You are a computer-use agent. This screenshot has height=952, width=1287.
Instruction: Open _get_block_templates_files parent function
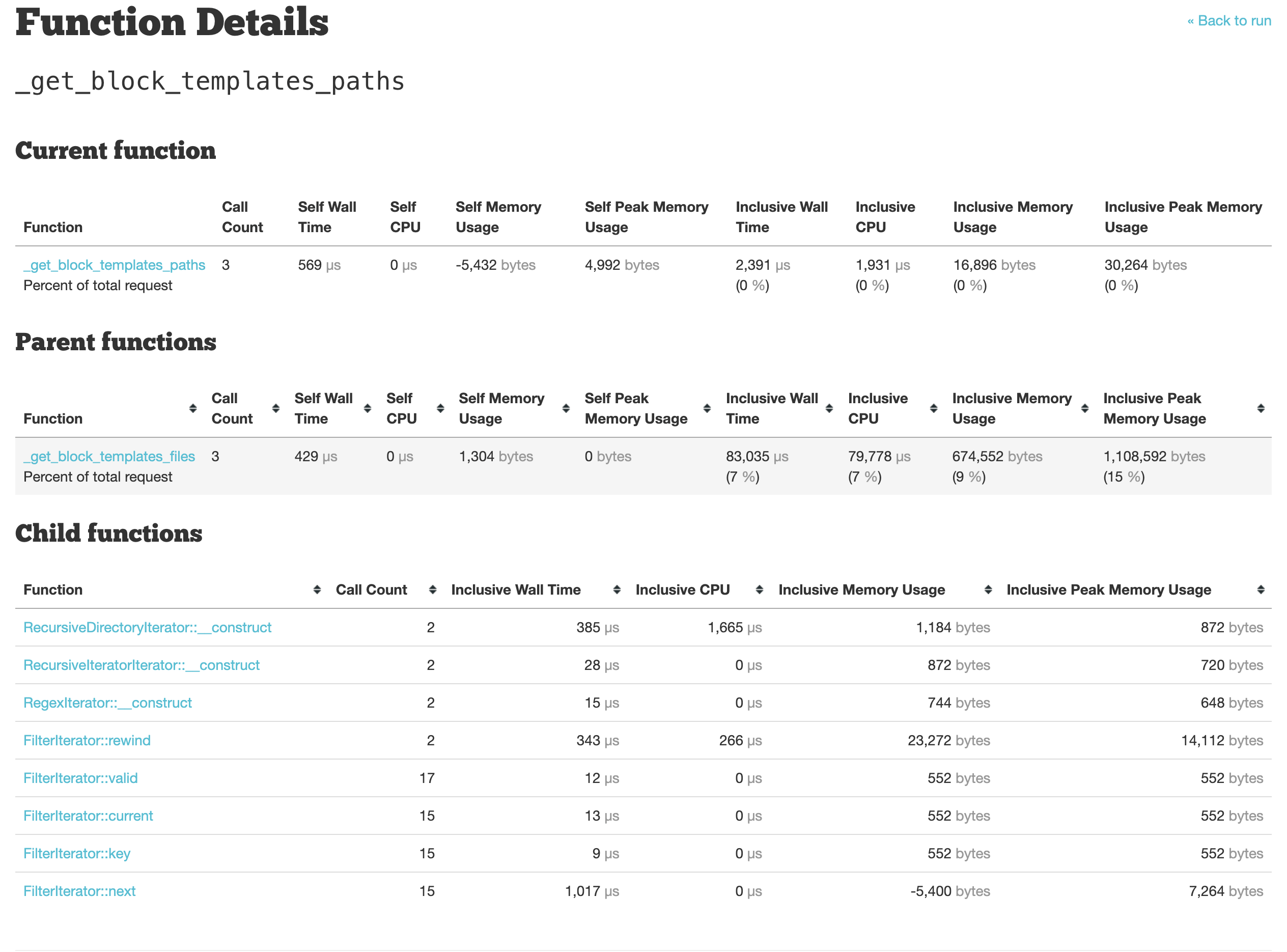coord(109,457)
